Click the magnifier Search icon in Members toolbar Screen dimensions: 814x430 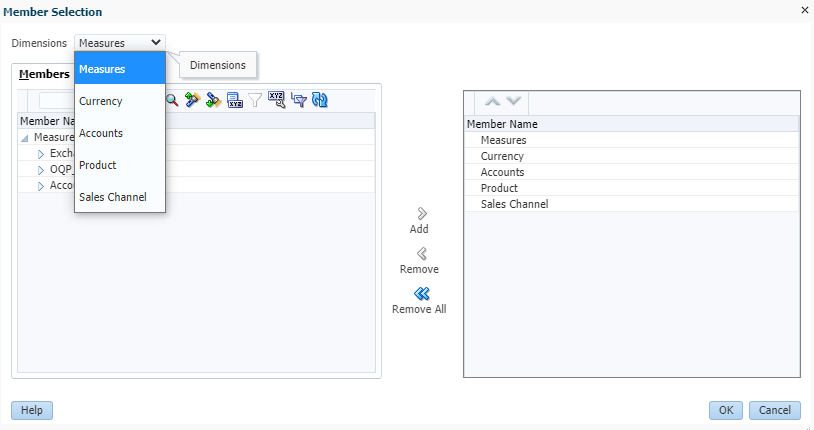(x=172, y=100)
